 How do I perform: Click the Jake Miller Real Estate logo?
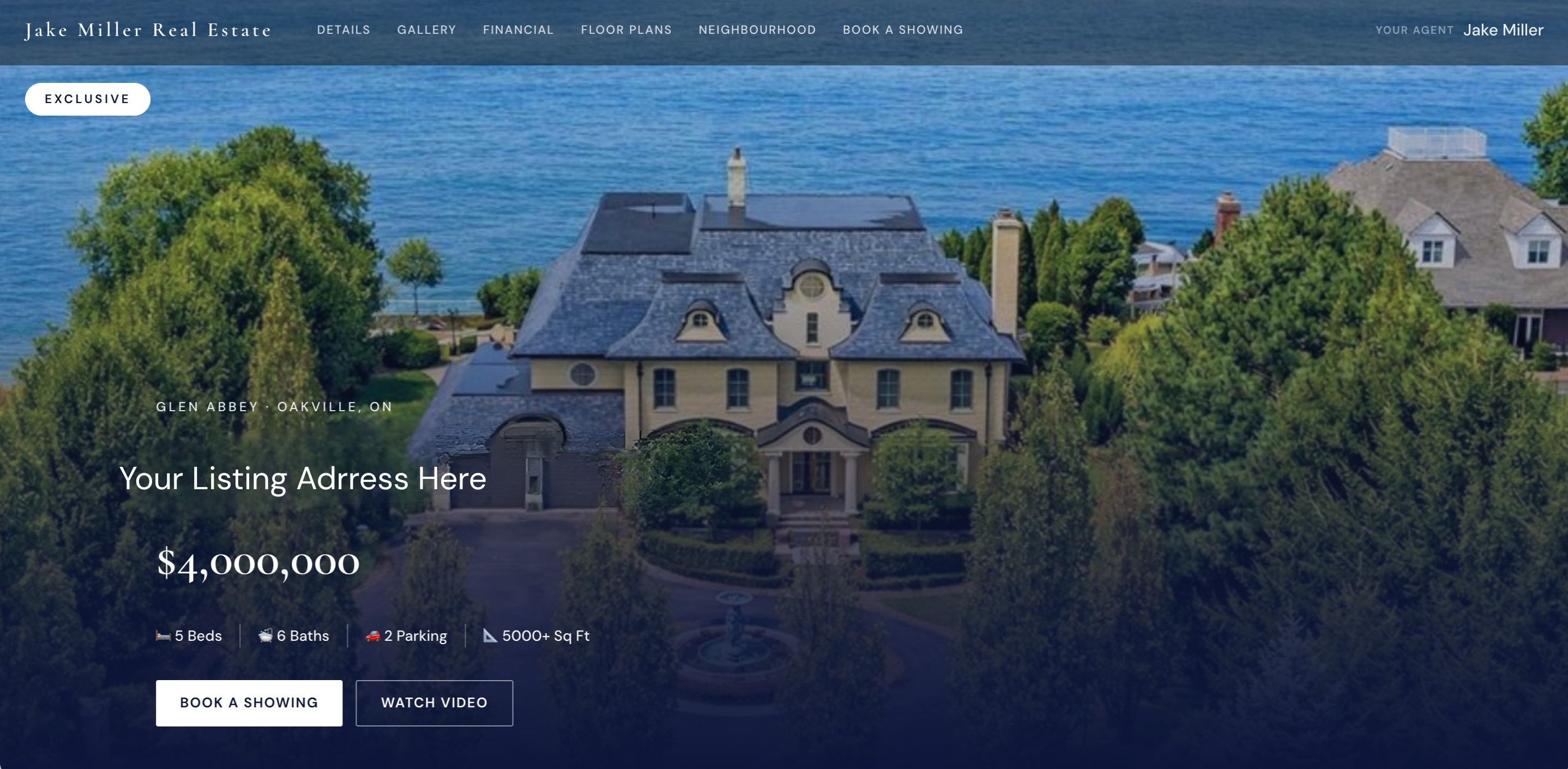point(148,31)
